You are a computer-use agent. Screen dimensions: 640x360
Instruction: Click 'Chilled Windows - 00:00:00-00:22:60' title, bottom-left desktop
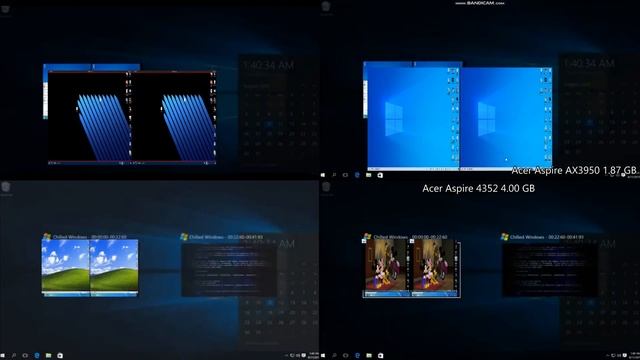[90, 237]
